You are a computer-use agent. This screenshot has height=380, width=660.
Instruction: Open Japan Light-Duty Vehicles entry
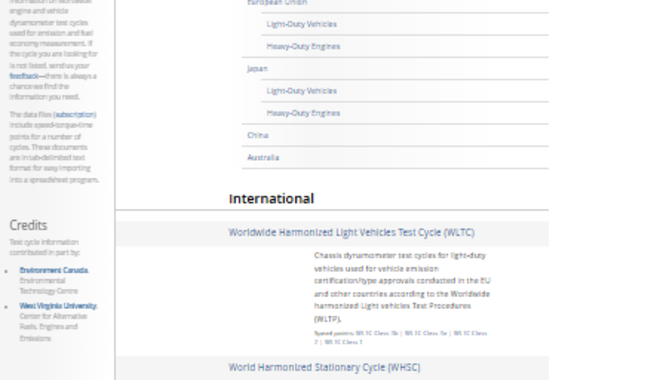(301, 91)
